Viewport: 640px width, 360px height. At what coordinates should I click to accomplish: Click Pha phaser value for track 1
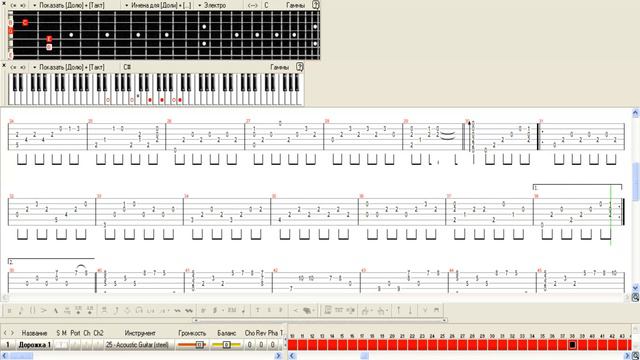[x=273, y=345]
